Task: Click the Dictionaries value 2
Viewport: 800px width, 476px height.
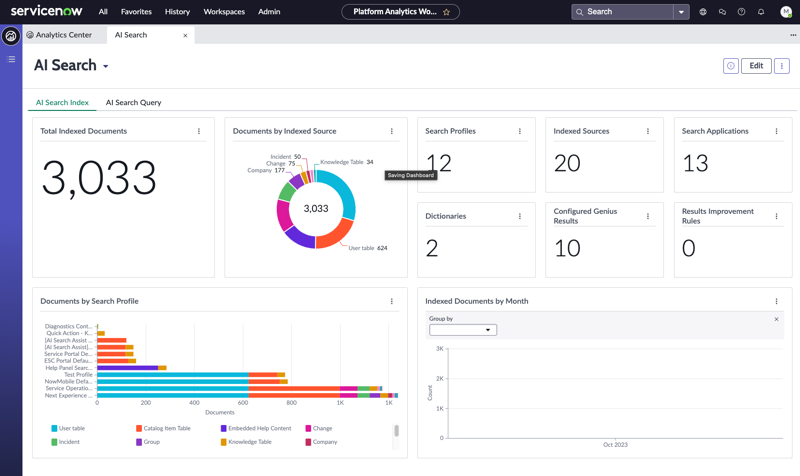Action: [x=432, y=248]
